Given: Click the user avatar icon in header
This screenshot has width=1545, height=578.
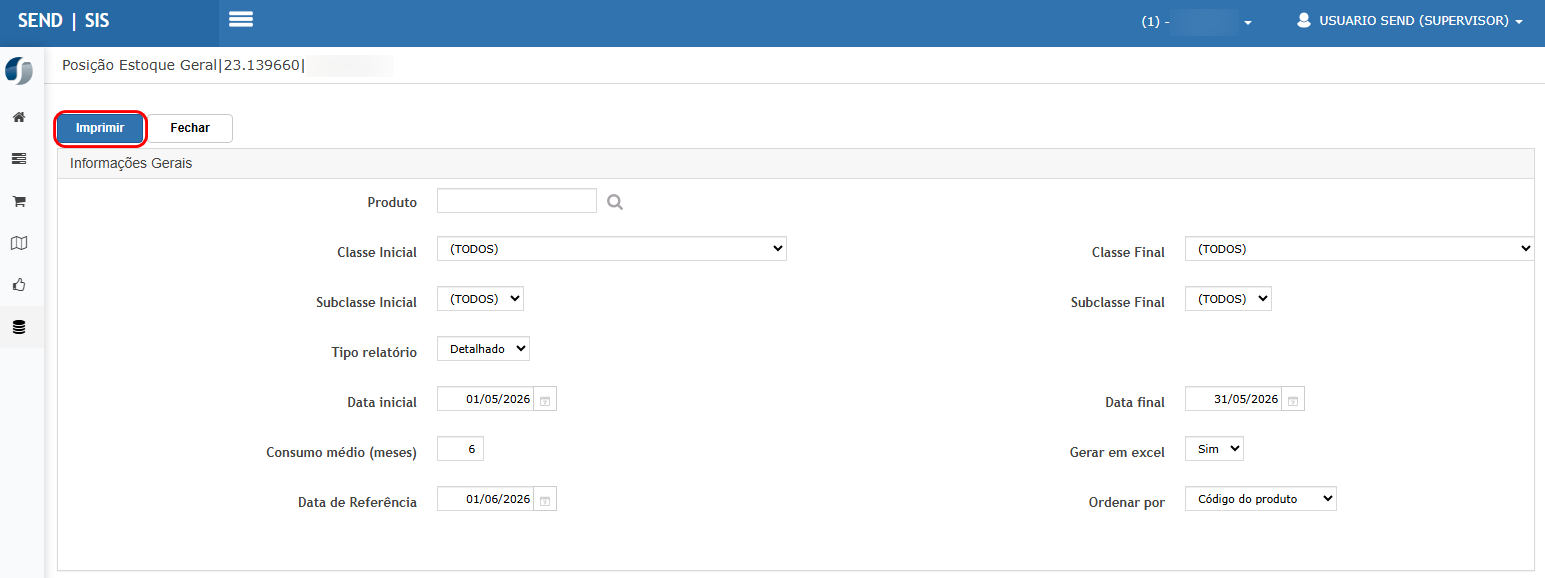Looking at the screenshot, I should click(1303, 20).
